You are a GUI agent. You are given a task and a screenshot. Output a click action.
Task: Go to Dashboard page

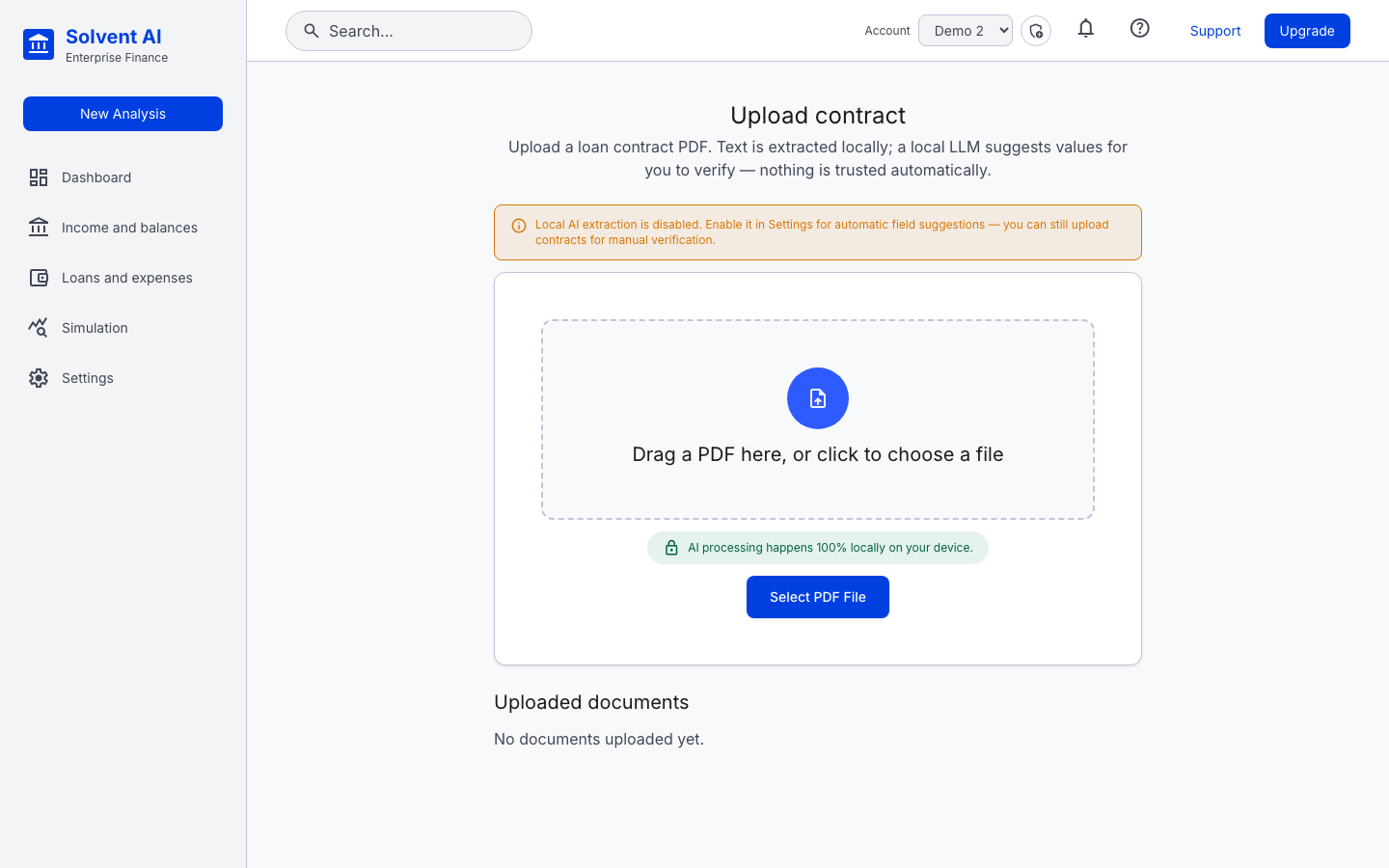123,177
